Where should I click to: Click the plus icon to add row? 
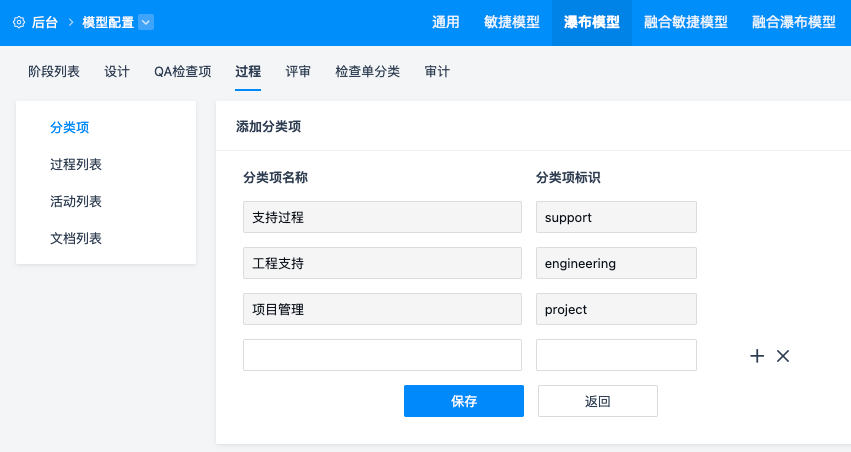[757, 356]
